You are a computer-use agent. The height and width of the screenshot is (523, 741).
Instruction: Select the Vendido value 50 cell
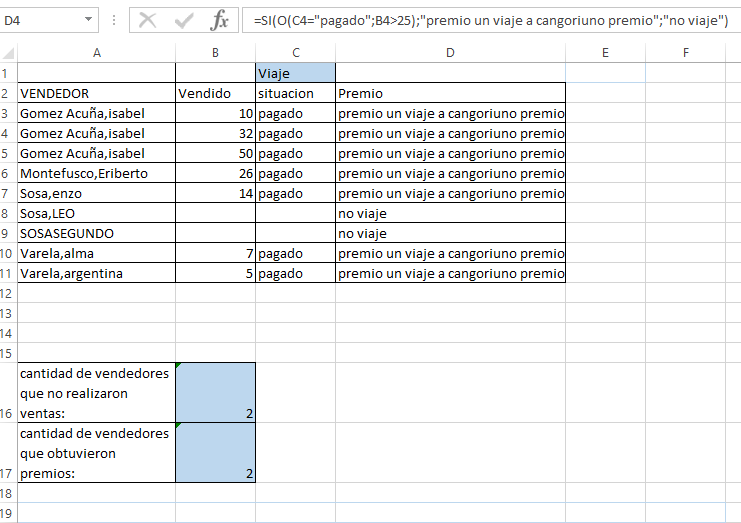(215, 153)
